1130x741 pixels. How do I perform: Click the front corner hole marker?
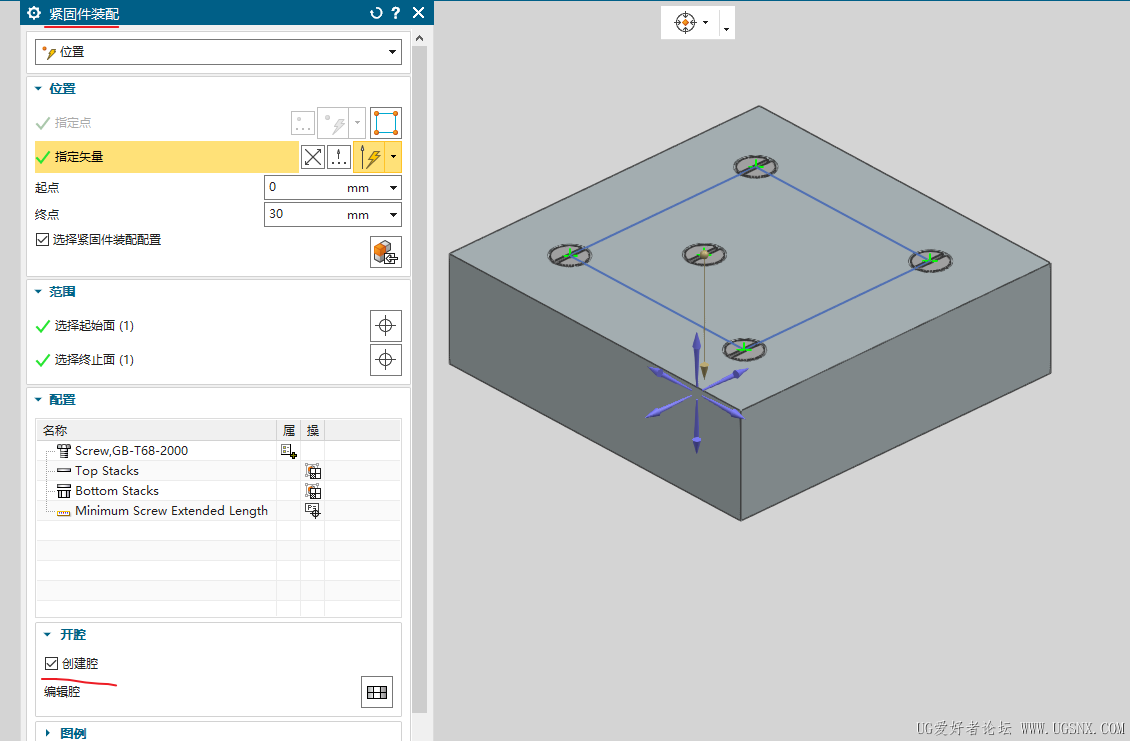[x=744, y=350]
